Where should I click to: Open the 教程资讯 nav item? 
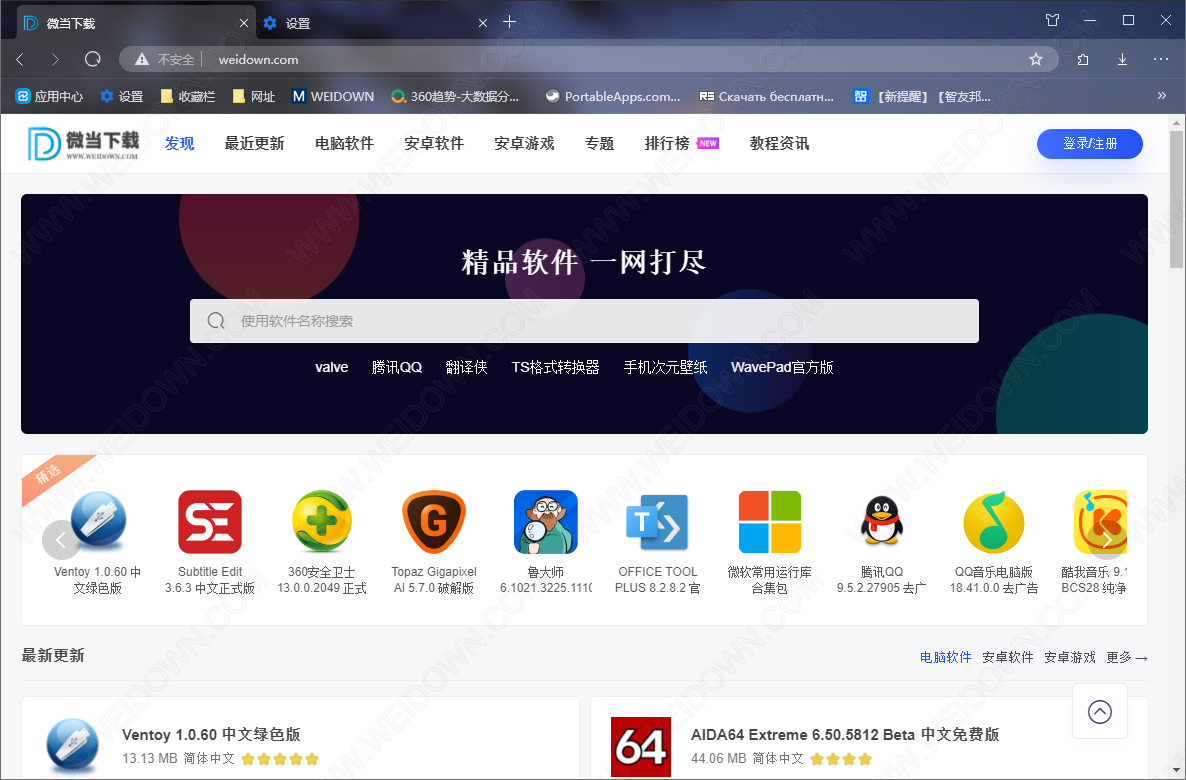(779, 144)
